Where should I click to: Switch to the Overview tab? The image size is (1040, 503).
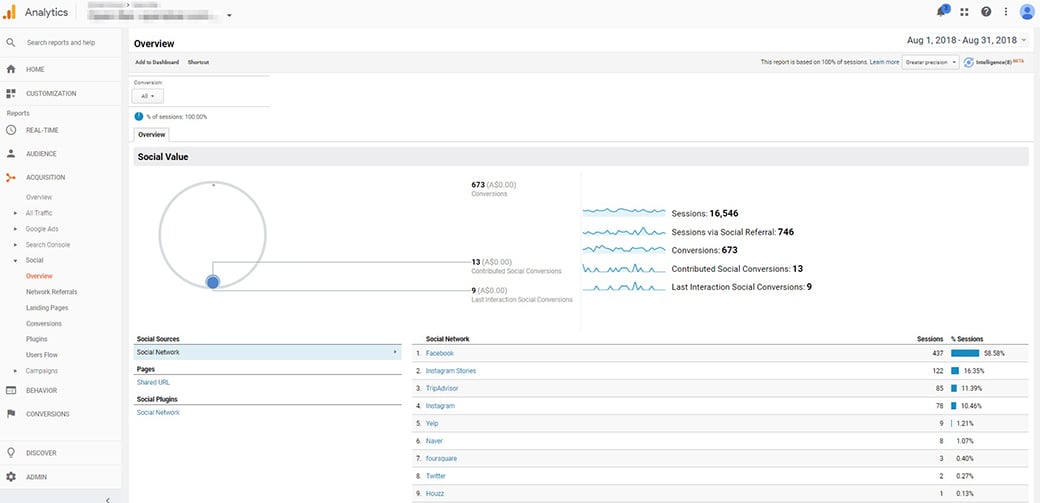[x=152, y=134]
